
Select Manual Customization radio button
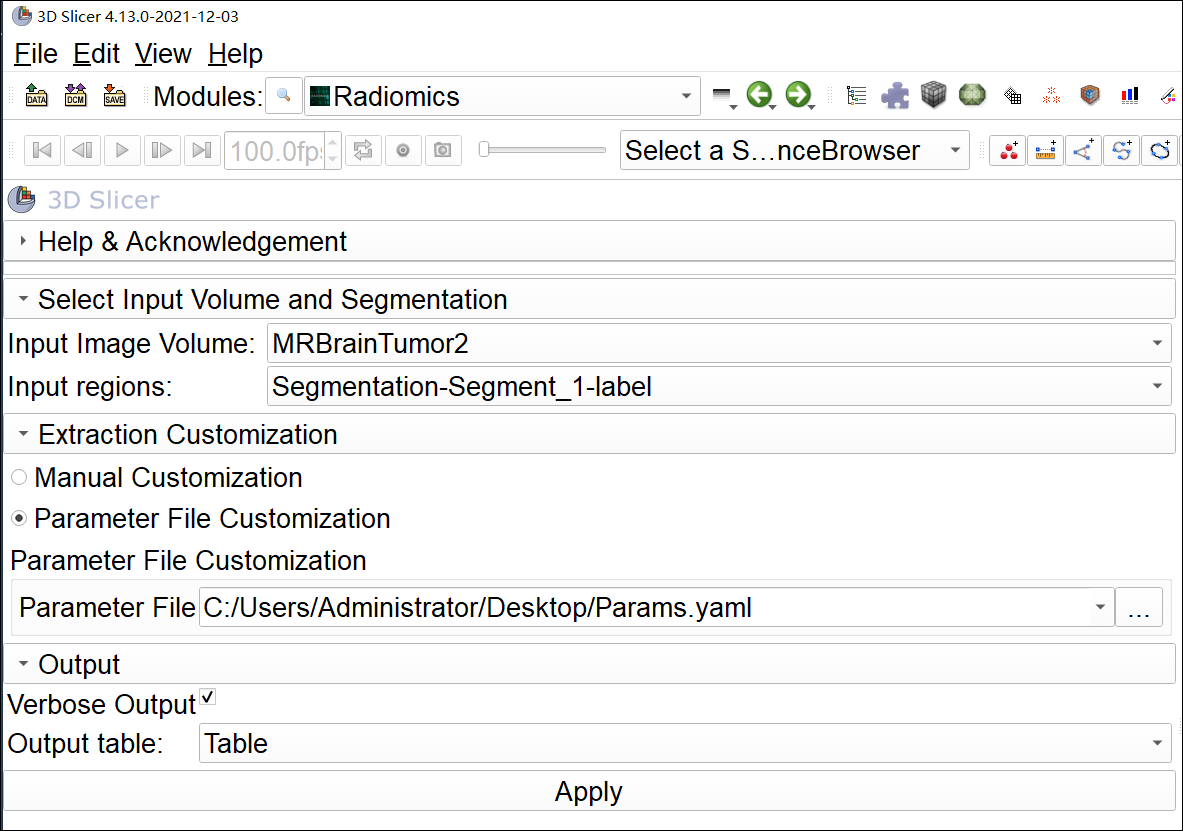tap(19, 478)
